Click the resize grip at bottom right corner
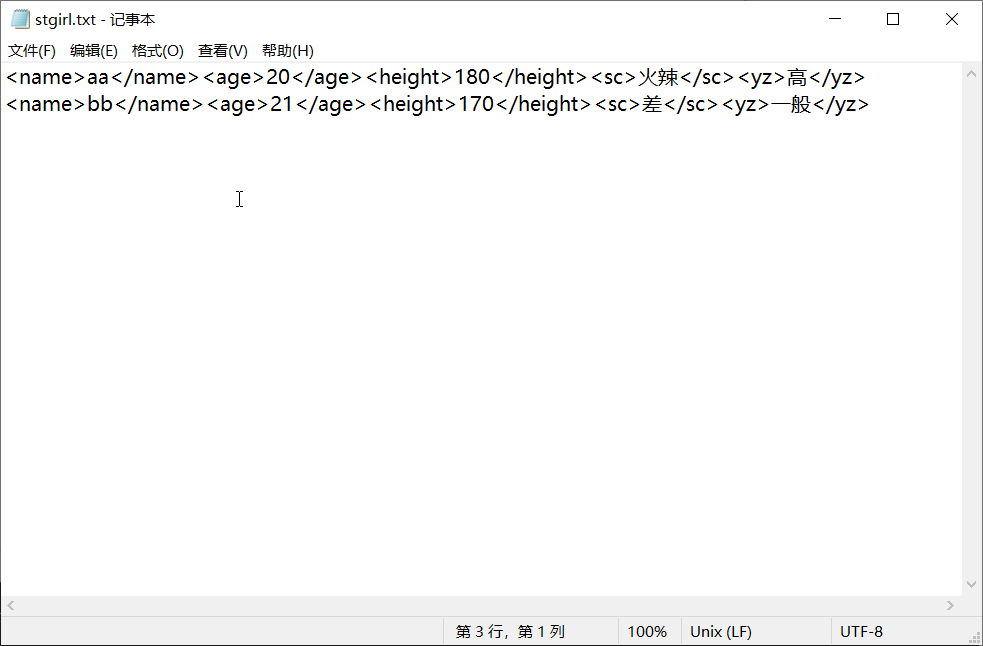 [x=974, y=638]
